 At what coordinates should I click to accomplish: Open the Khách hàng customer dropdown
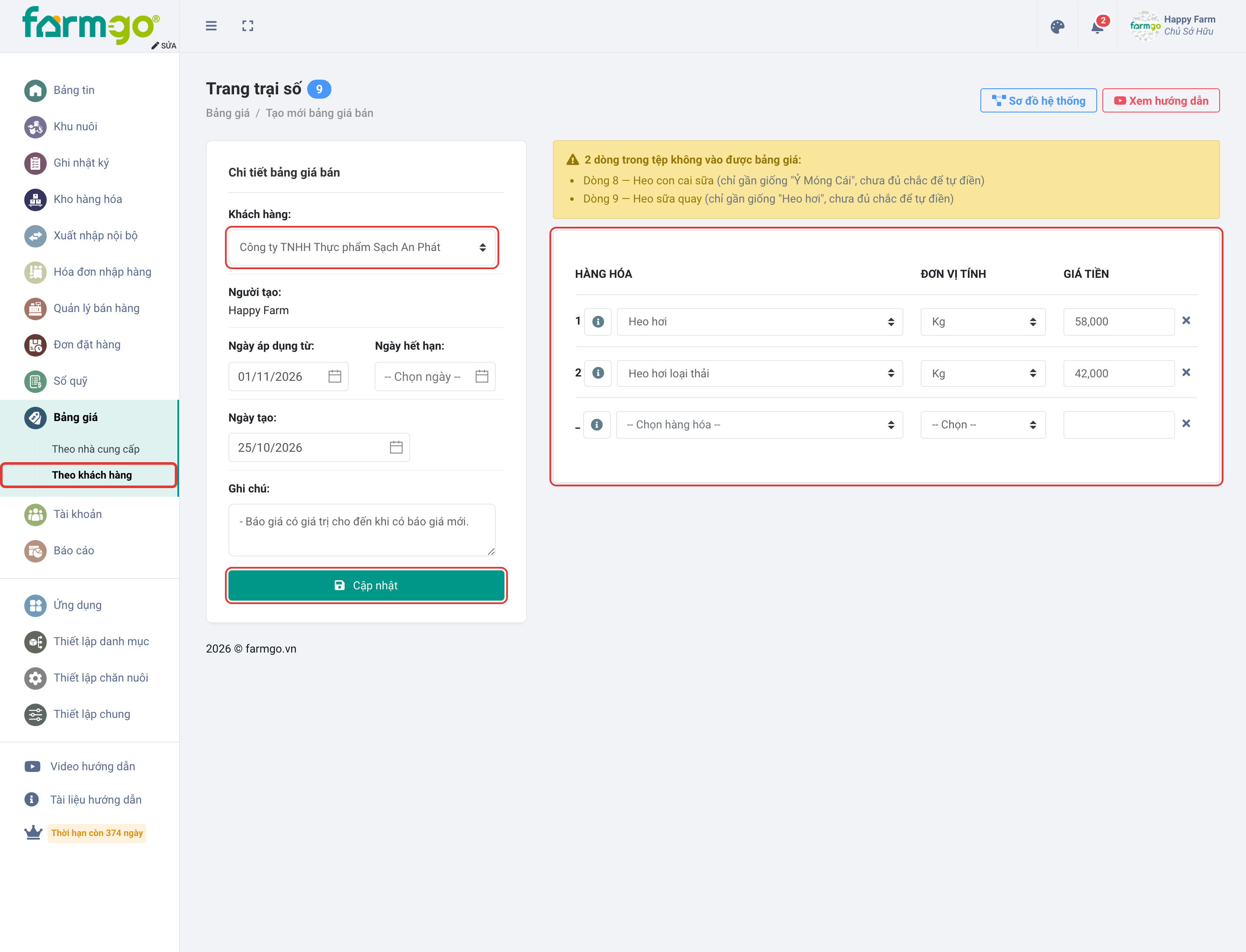[x=362, y=248]
